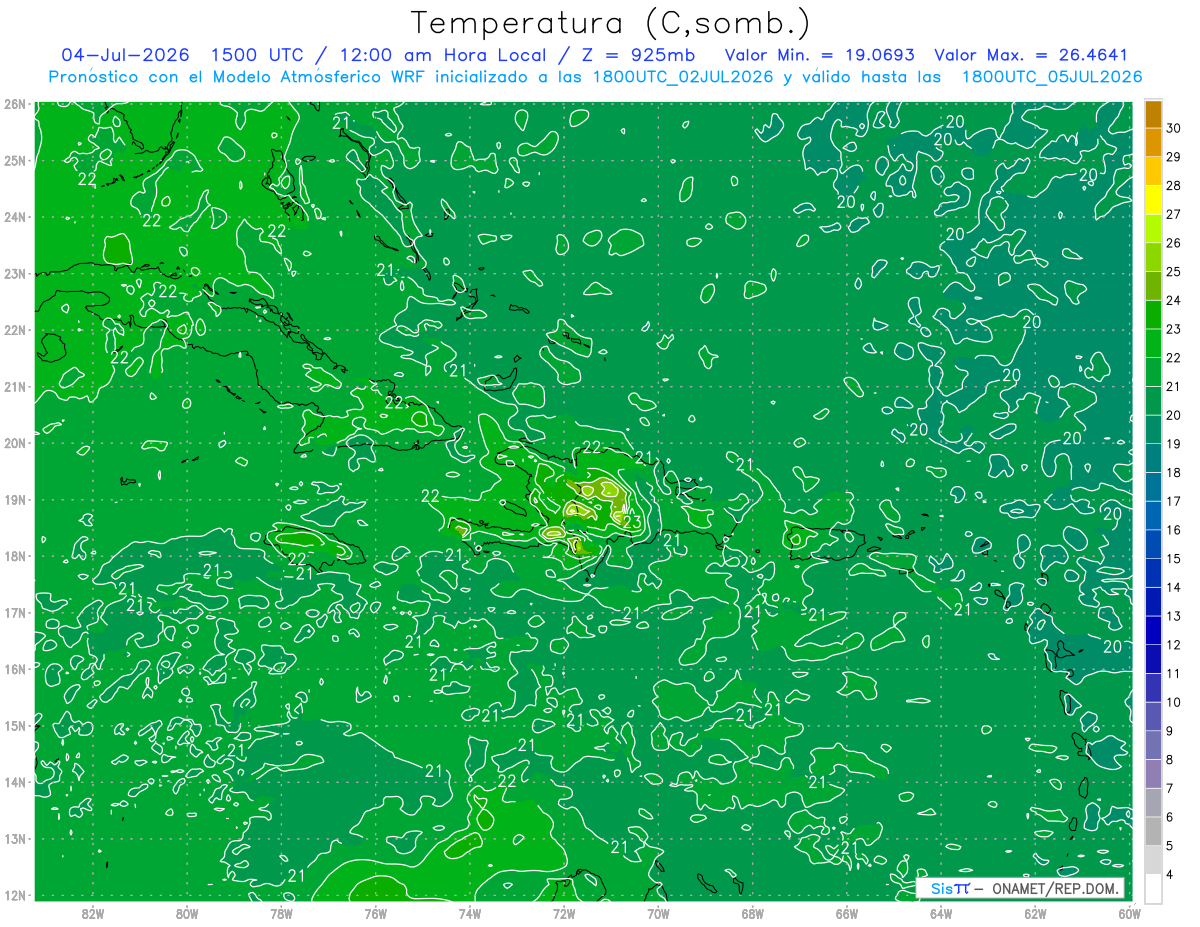Click color scale label '25'
Viewport: 1200px width, 927px height.
(x=1173, y=271)
